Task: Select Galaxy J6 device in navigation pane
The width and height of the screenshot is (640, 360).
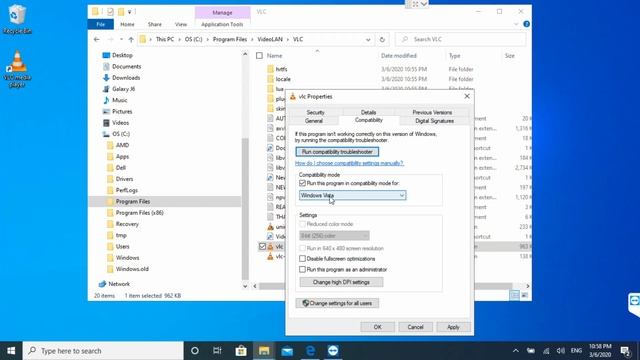Action: coord(124,89)
